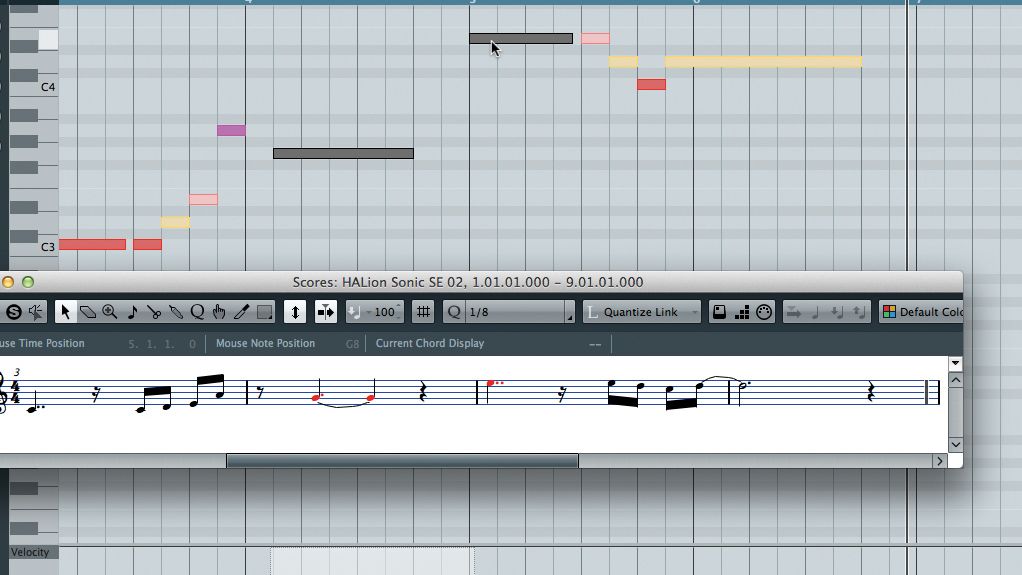Toggle Record NoteOff Velocity icon
The image size is (1022, 575).
(859, 312)
